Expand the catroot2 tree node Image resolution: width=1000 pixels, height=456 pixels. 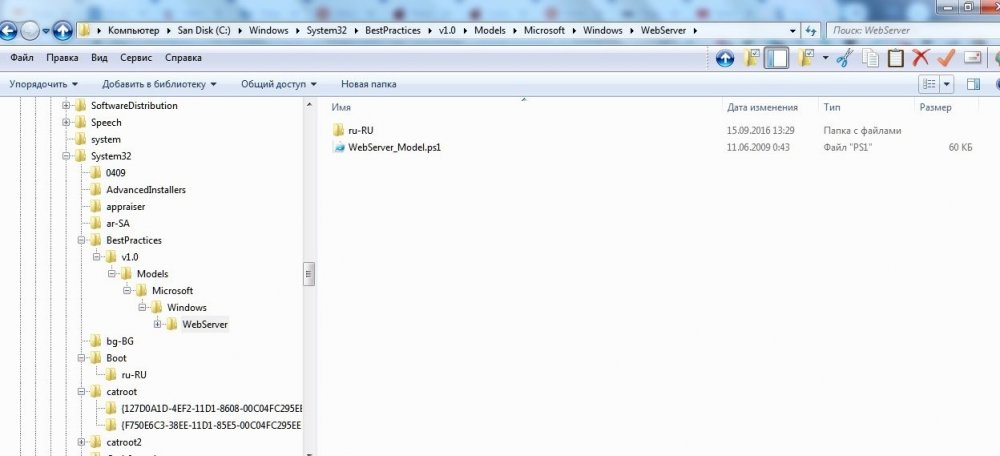pyautogui.click(x=81, y=442)
